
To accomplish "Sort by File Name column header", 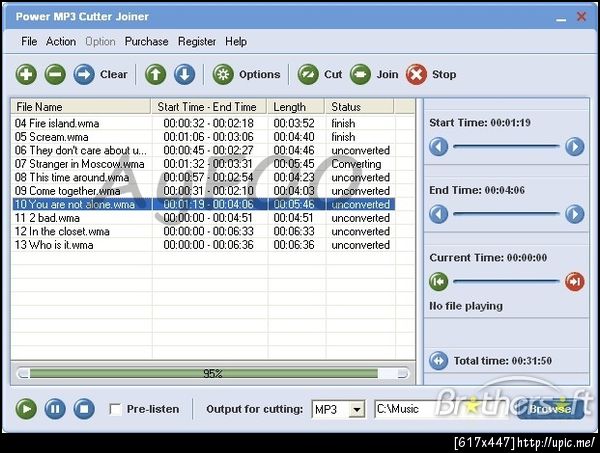I will tap(81, 107).
